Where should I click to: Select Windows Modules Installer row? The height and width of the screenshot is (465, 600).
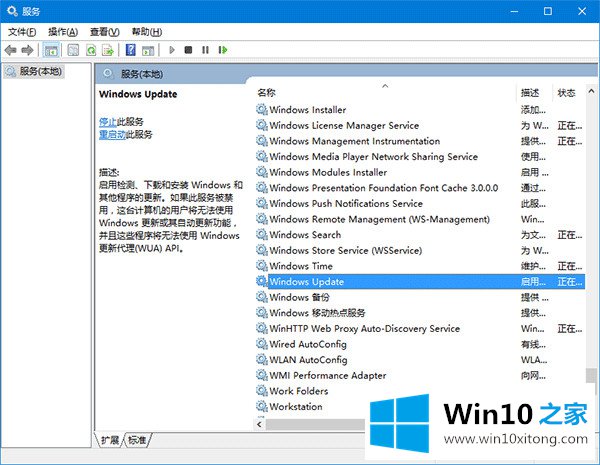420,172
